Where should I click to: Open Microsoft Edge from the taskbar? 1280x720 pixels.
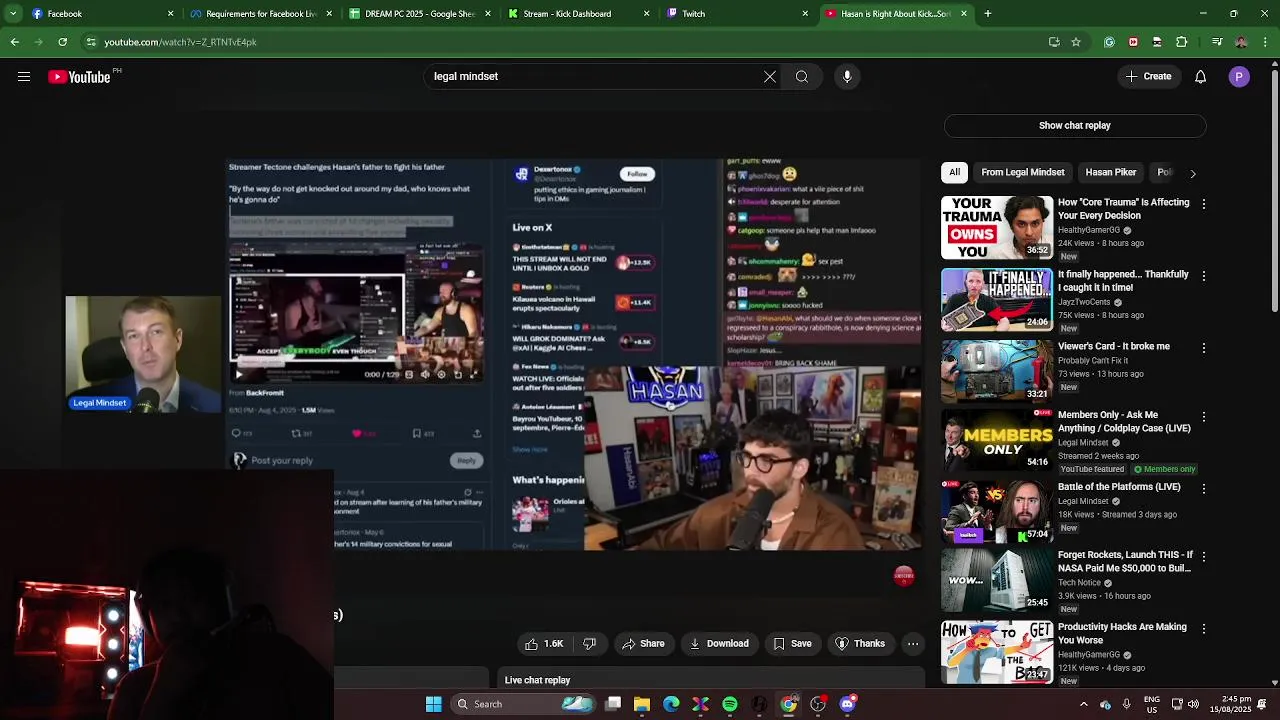coord(671,704)
